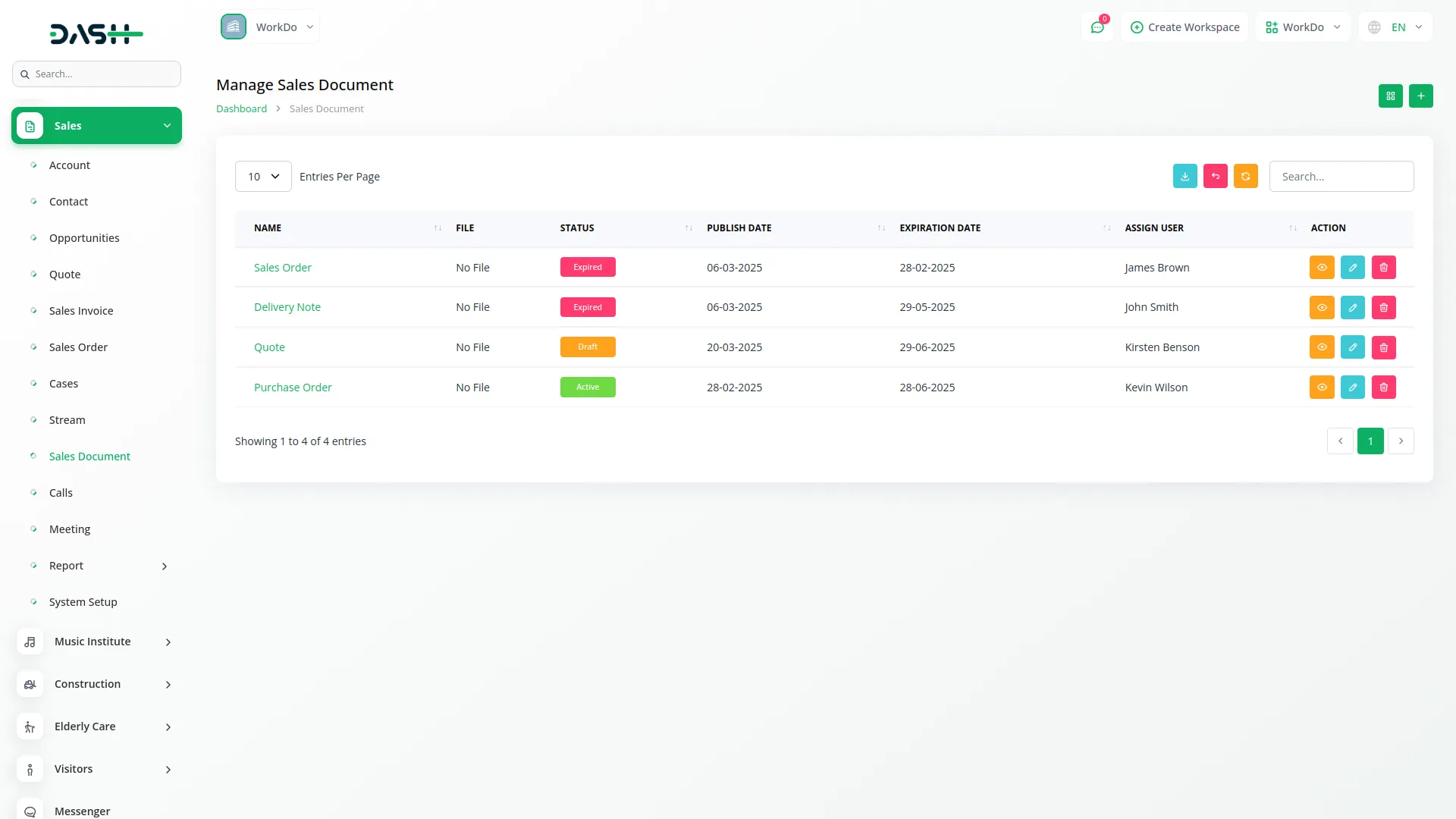
Task: Click the grid view icon button
Action: [x=1390, y=96]
